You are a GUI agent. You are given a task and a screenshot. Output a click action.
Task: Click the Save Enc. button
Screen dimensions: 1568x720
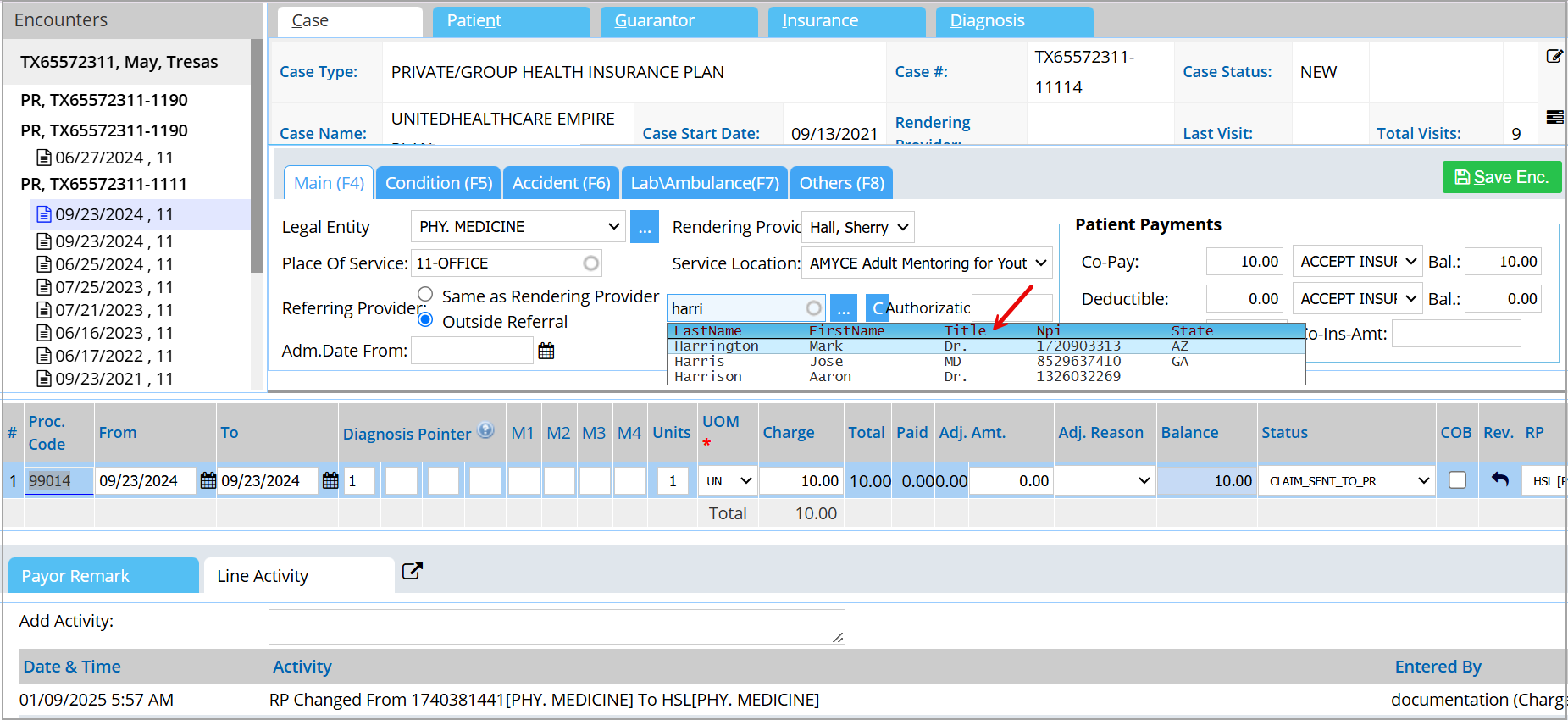point(1501,177)
